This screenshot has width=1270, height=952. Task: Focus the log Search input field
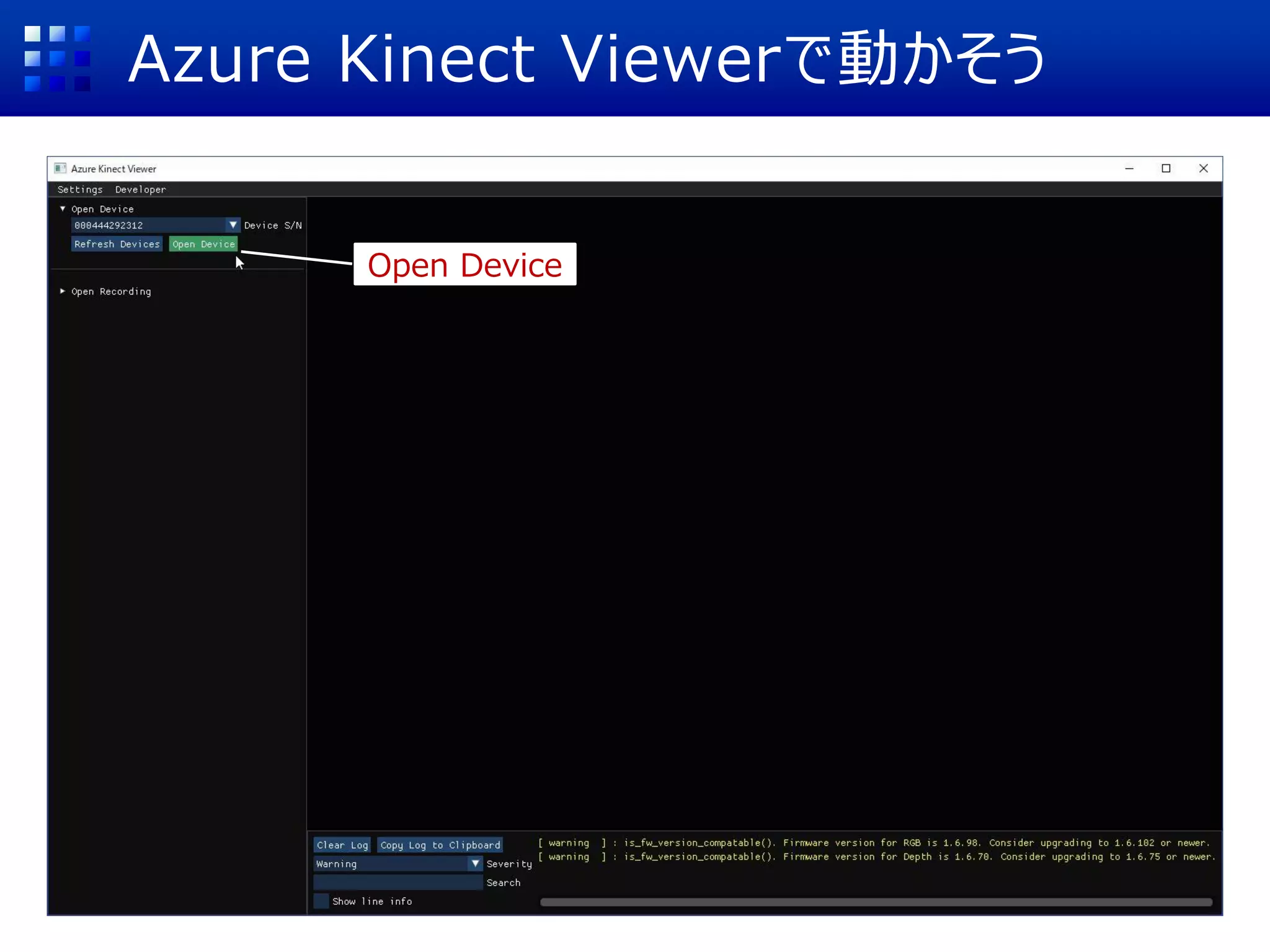[398, 882]
